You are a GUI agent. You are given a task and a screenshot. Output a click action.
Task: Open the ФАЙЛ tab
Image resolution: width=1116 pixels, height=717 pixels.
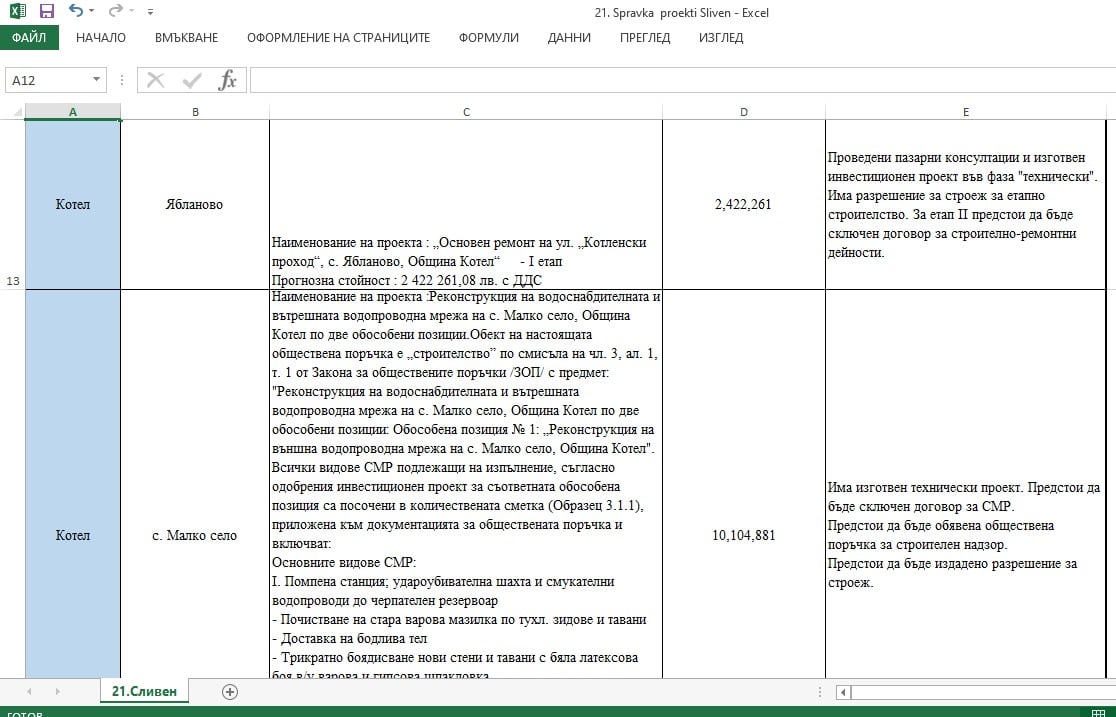[29, 38]
